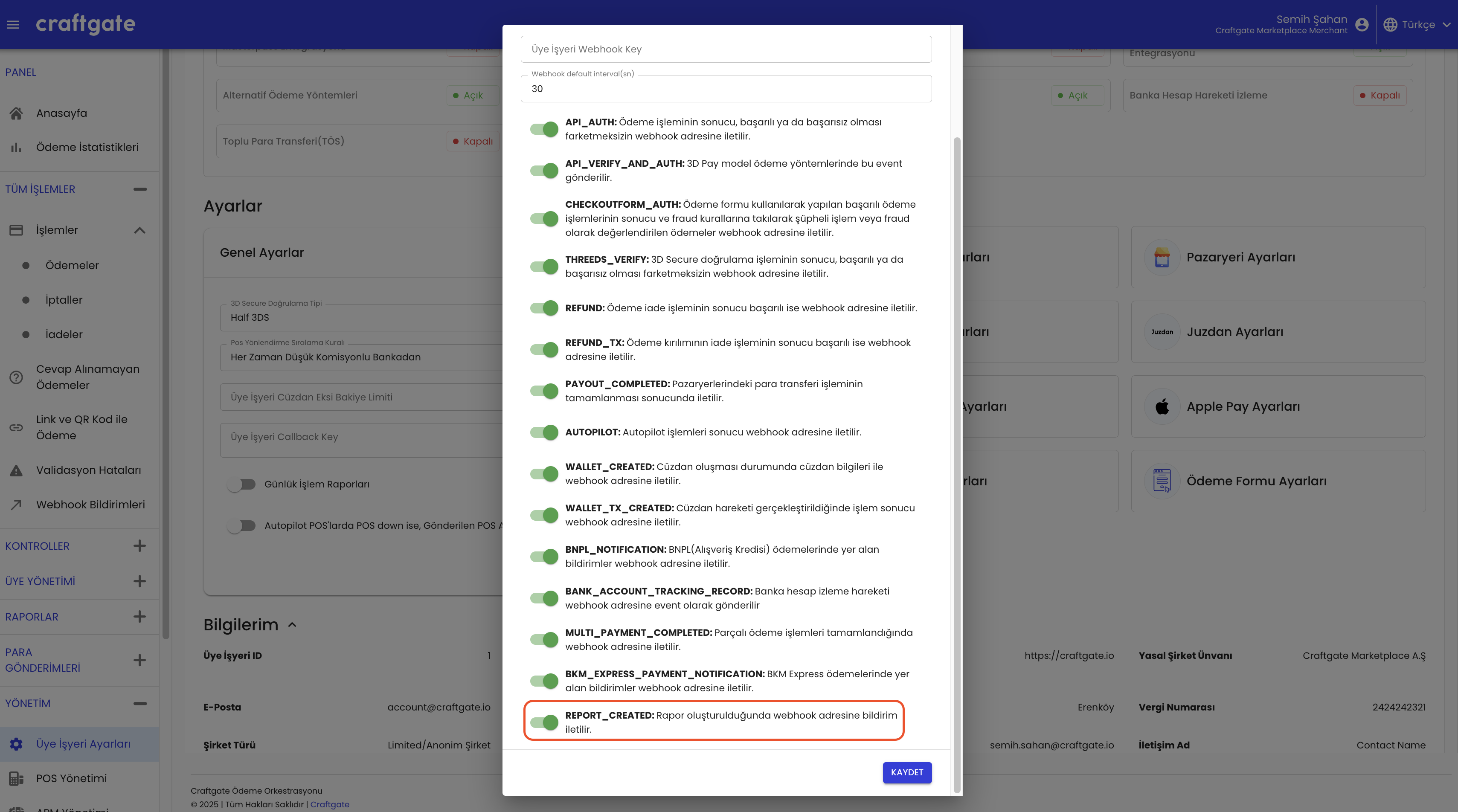Screen dimensions: 1458x812
Task: Click the Webhook Bildirimleri arrow icon
Action: tap(16, 505)
